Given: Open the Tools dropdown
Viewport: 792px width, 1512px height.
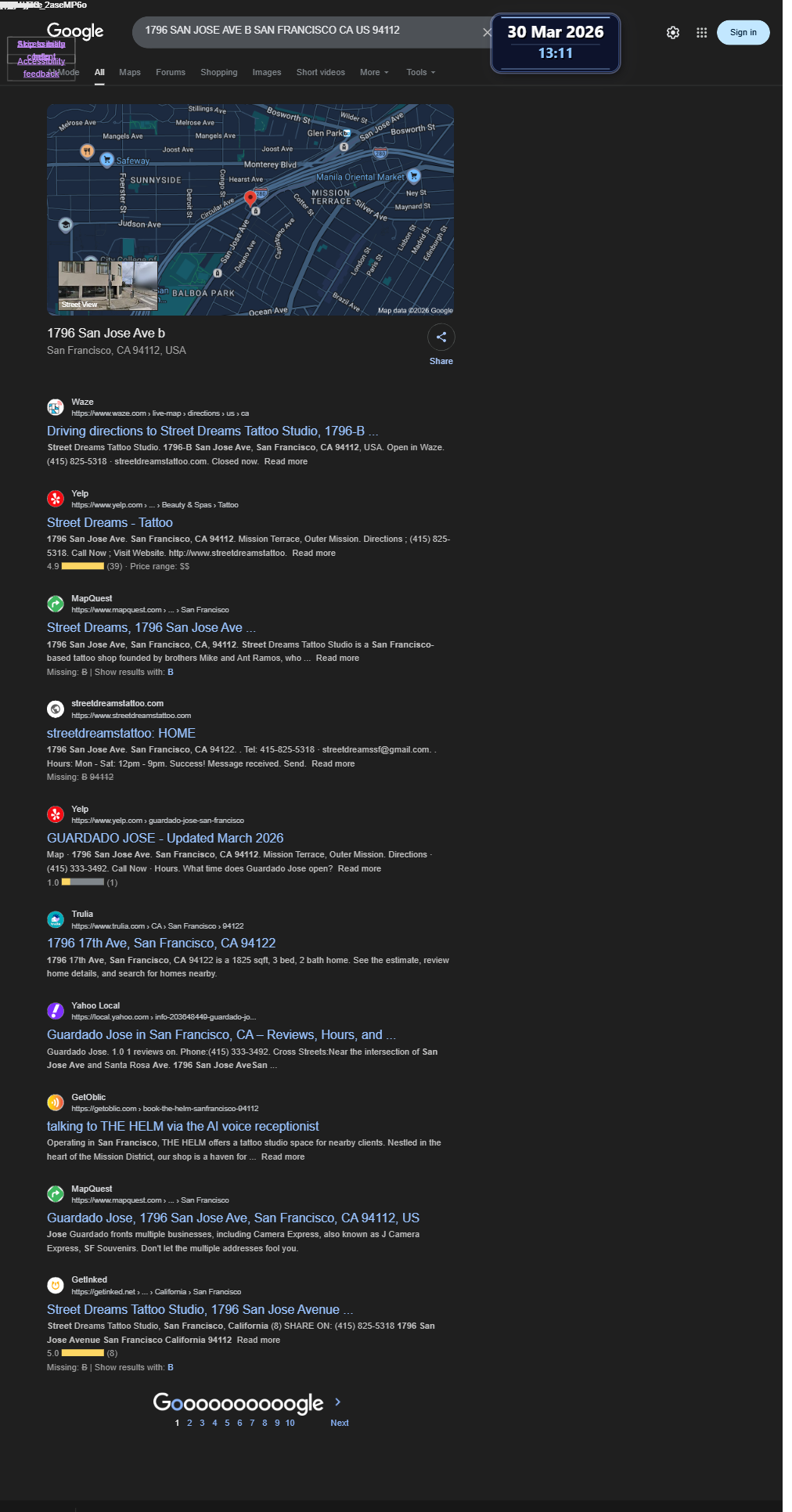Looking at the screenshot, I should pos(421,72).
